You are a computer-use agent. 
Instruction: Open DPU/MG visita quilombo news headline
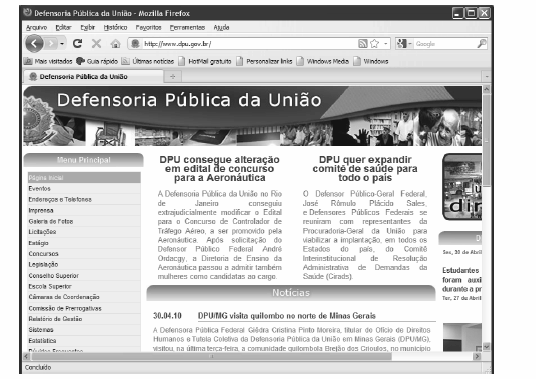pyautogui.click(x=286, y=316)
